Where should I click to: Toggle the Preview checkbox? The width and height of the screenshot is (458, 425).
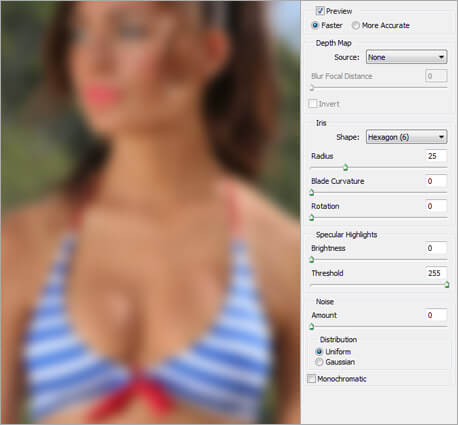point(320,11)
